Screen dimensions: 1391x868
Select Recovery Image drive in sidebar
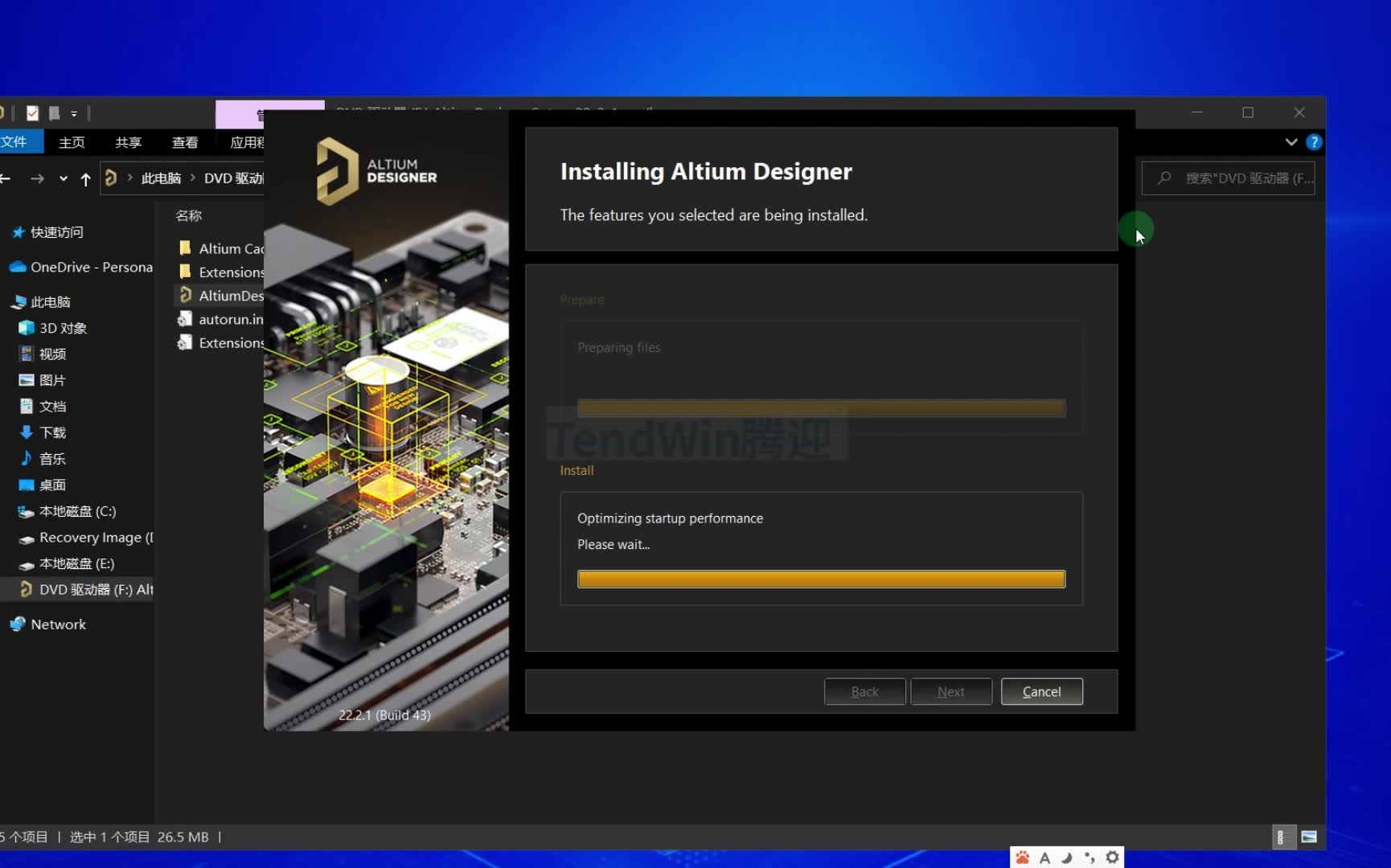85,537
